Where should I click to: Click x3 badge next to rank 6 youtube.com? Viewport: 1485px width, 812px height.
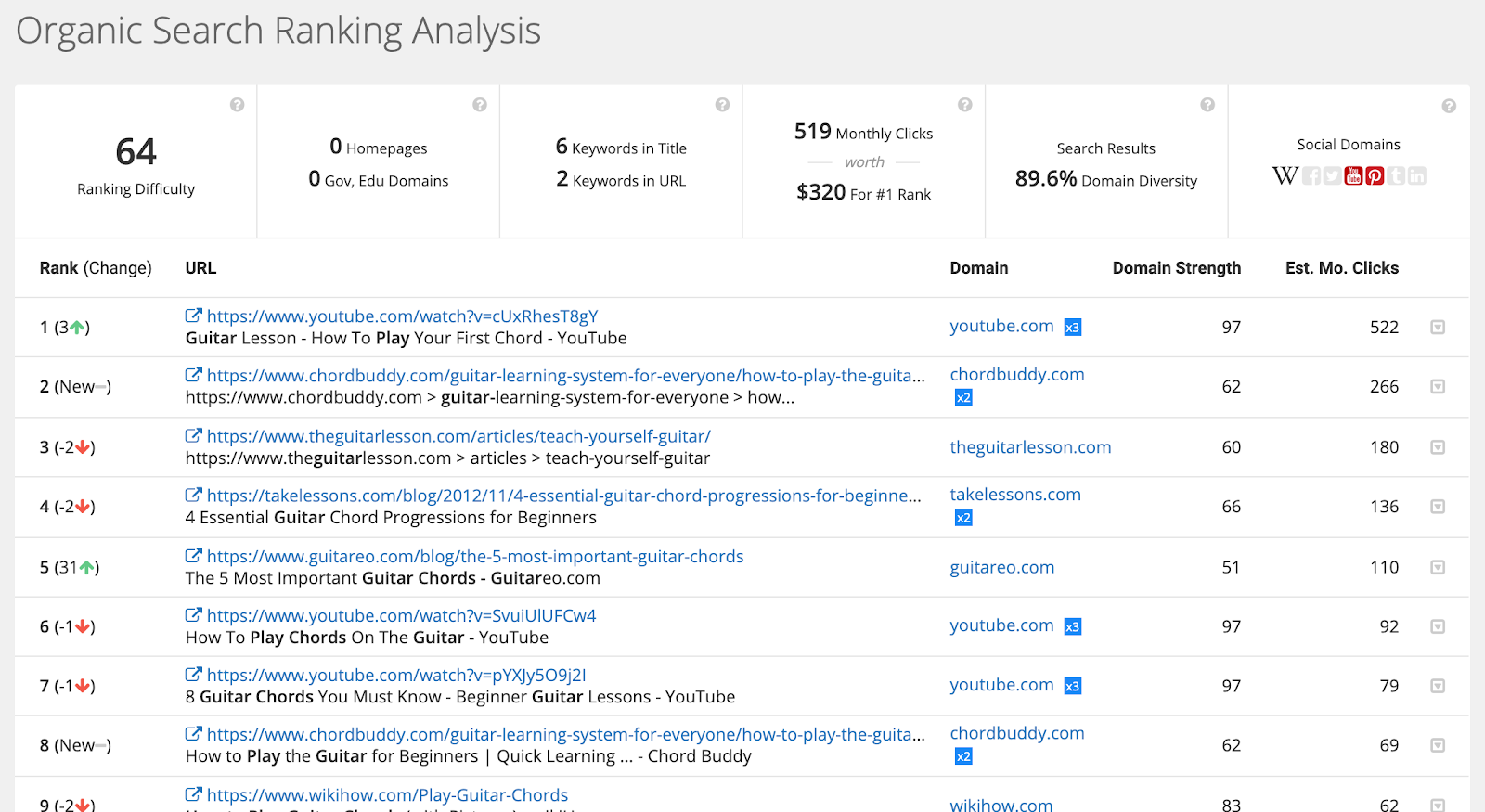click(1073, 626)
